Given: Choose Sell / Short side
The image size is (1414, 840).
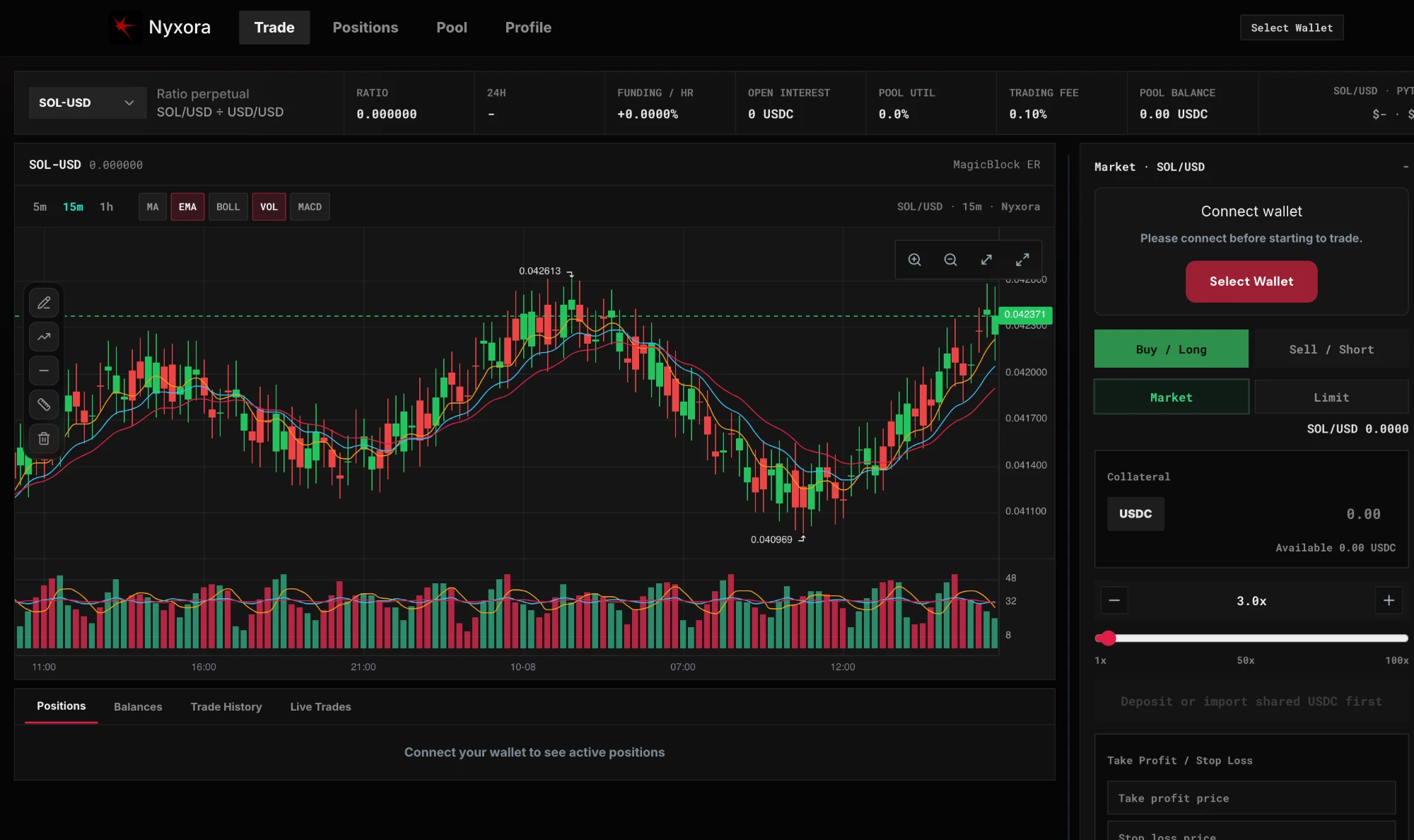Looking at the screenshot, I should tap(1331, 349).
